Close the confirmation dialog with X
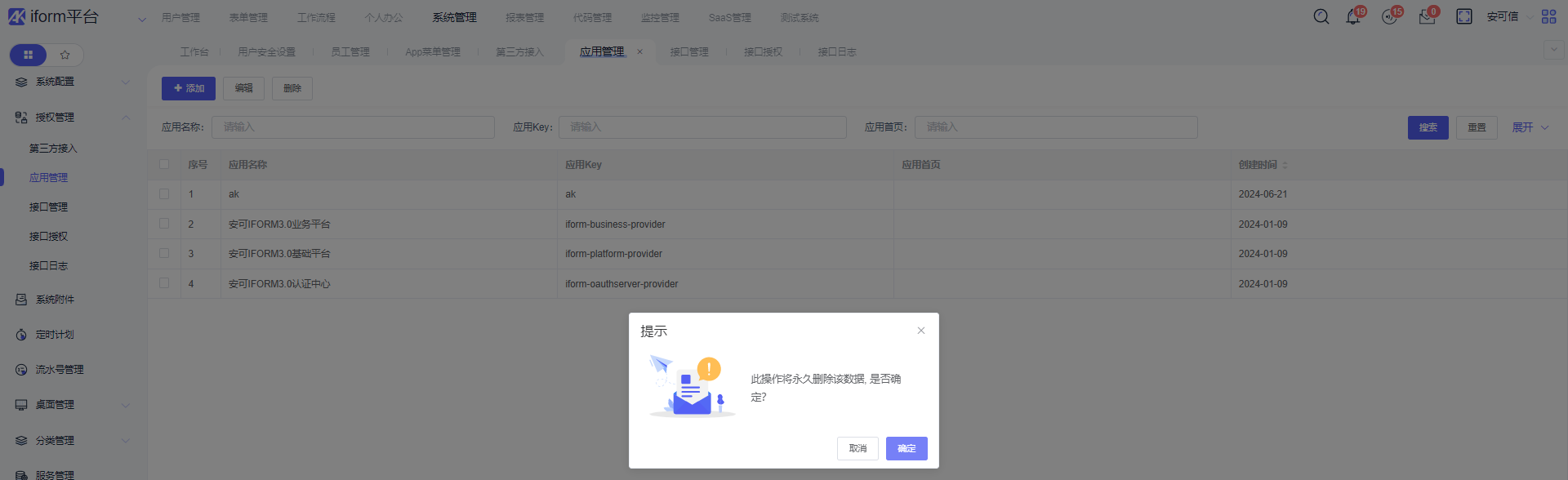Screen dimensions: 1568x480 [920, 331]
